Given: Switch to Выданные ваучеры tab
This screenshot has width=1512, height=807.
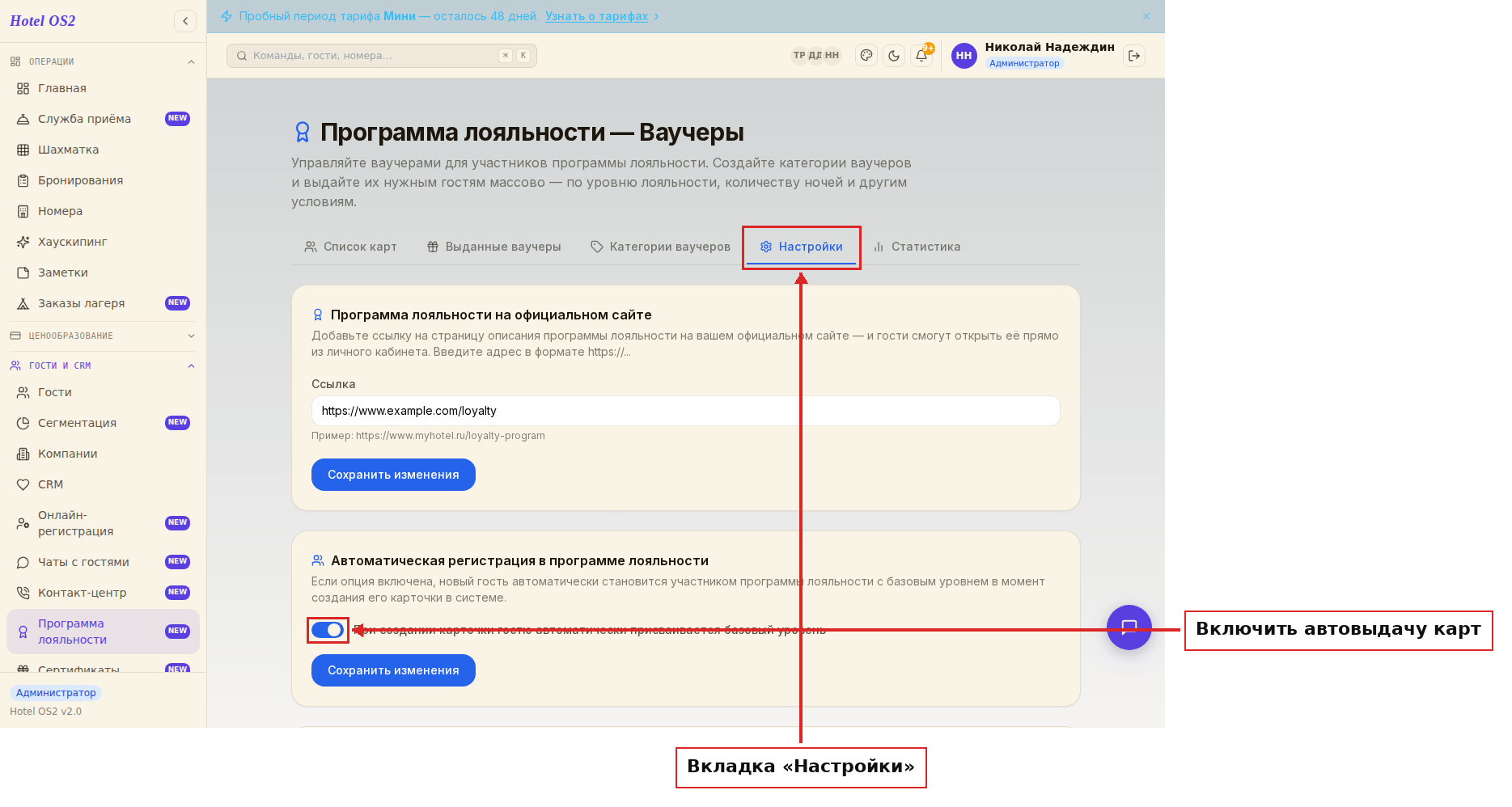Looking at the screenshot, I should [493, 247].
